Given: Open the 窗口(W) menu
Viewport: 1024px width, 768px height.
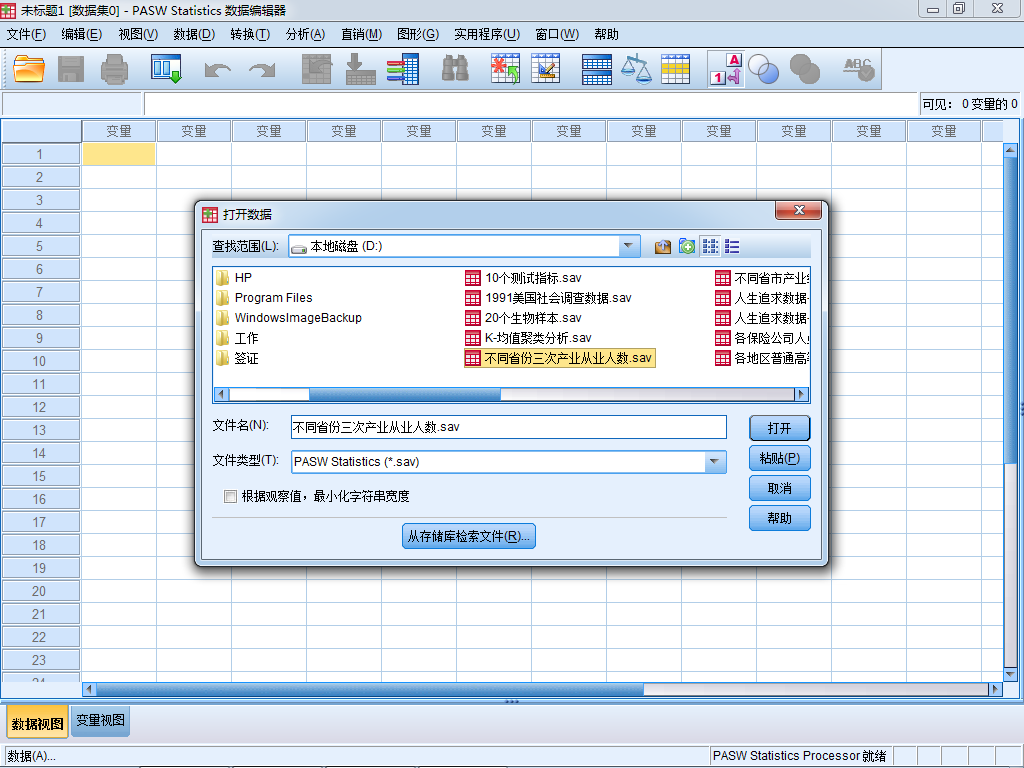Looking at the screenshot, I should pyautogui.click(x=557, y=35).
